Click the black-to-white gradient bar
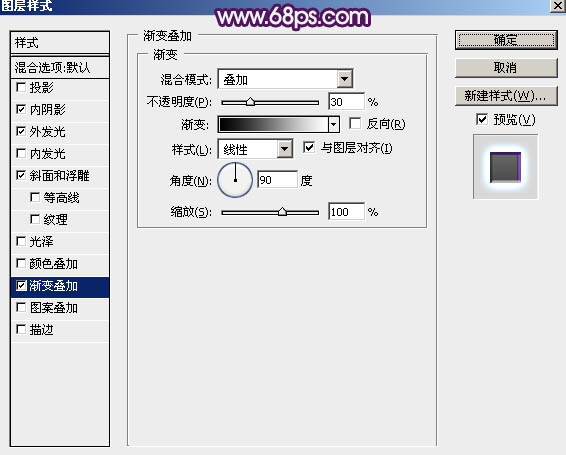This screenshot has height=455, width=566. [273, 125]
